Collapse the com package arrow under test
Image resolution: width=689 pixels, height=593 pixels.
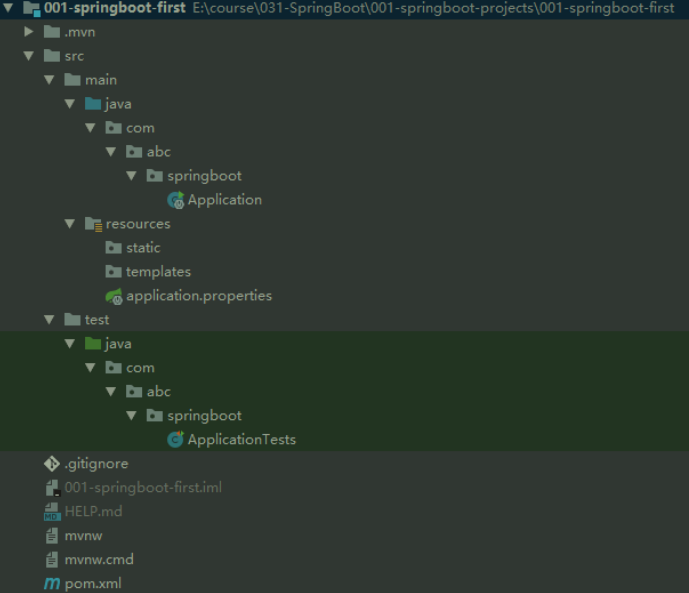point(90,368)
